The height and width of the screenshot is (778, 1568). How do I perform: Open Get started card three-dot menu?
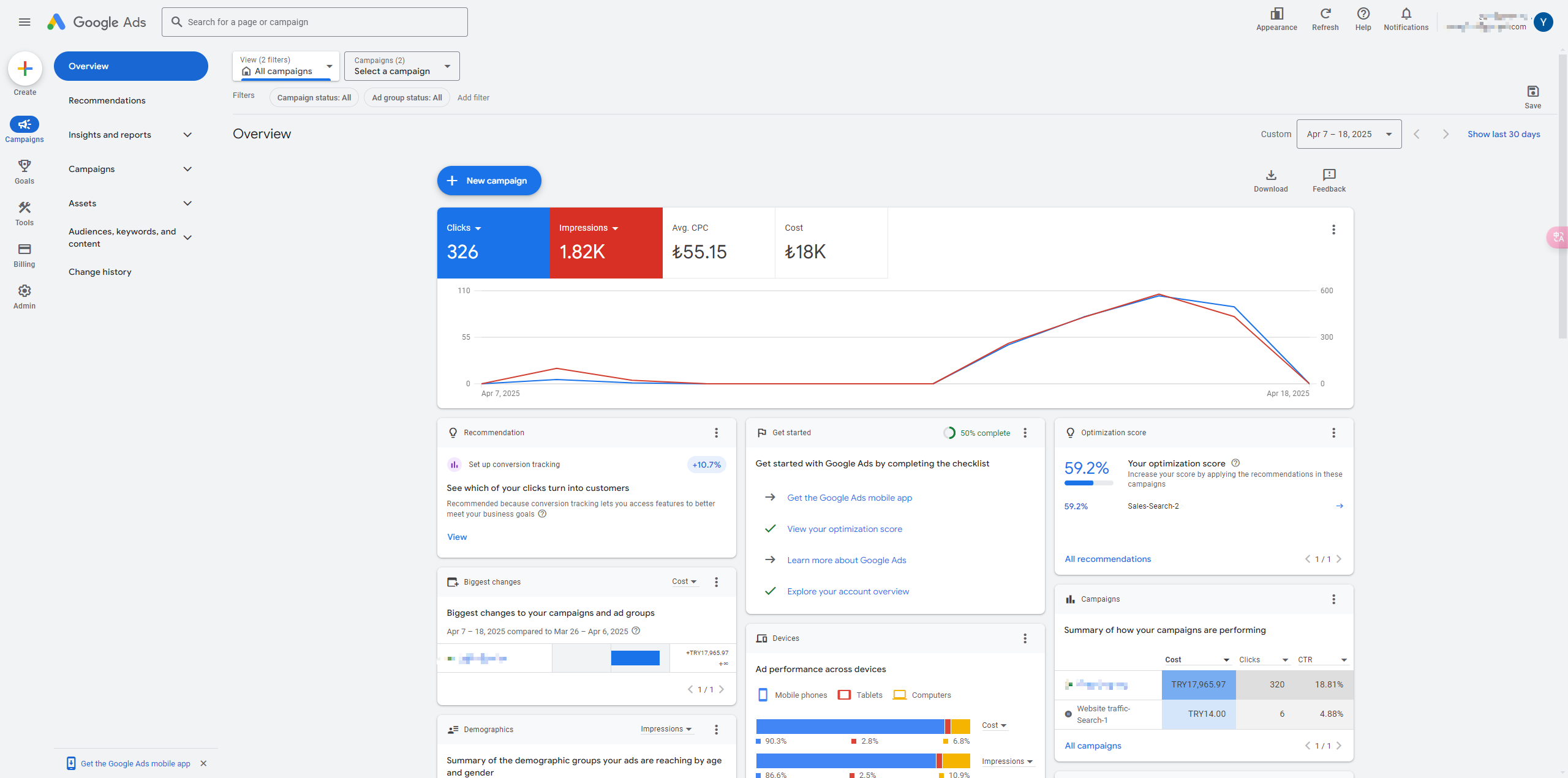pyautogui.click(x=1025, y=433)
